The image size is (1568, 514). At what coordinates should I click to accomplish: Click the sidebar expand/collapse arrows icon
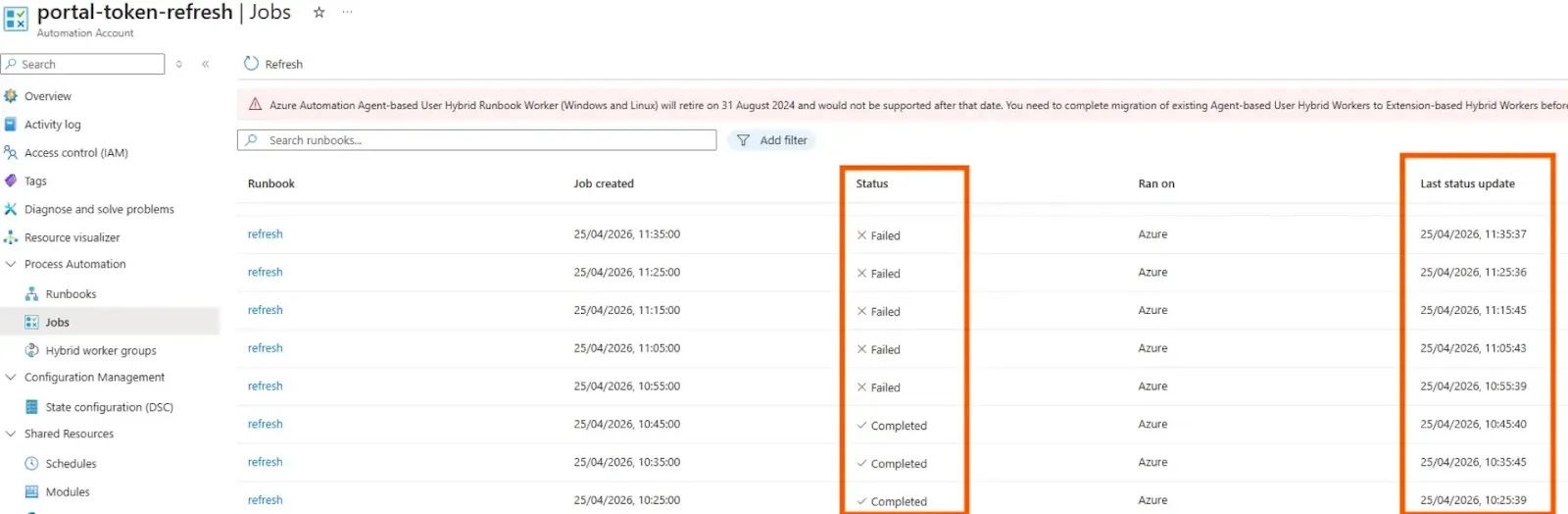(x=178, y=64)
